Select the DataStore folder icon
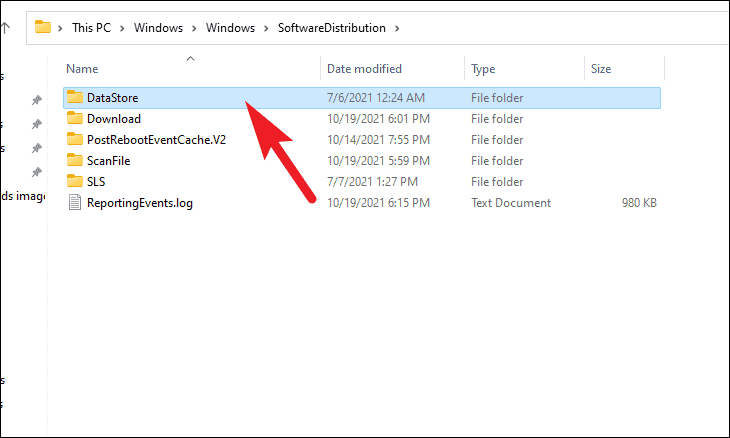Viewport: 730px width, 438px height. (x=74, y=97)
